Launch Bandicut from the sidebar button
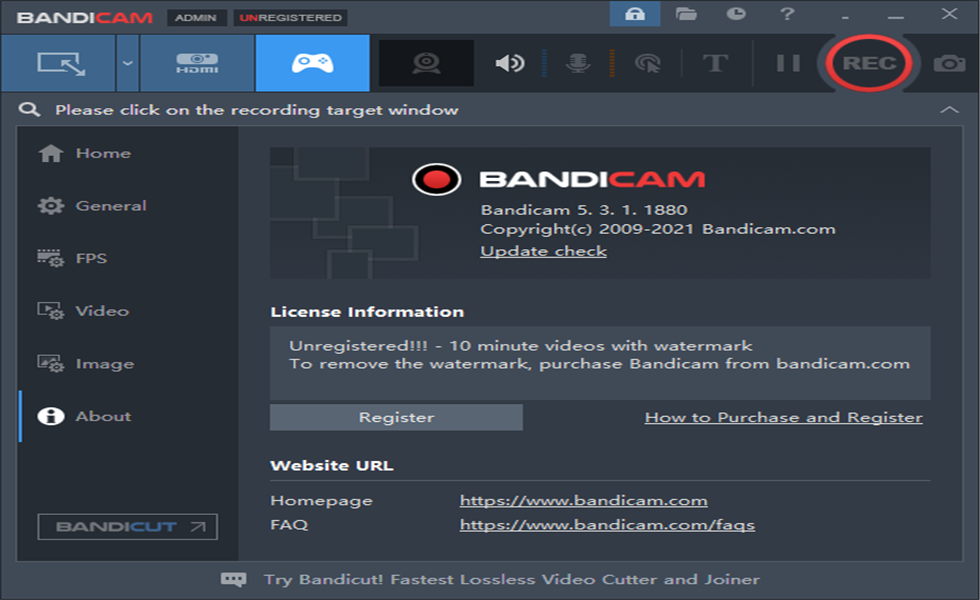980x600 pixels. (128, 527)
